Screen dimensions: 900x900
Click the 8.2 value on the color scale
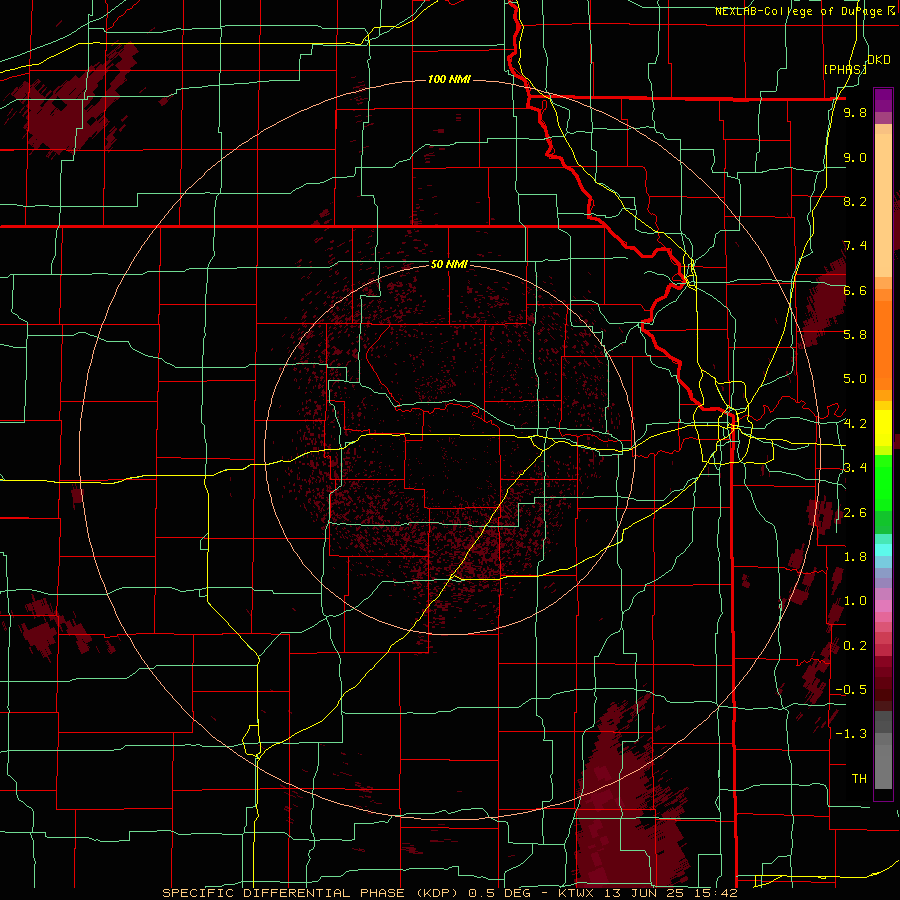855,201
